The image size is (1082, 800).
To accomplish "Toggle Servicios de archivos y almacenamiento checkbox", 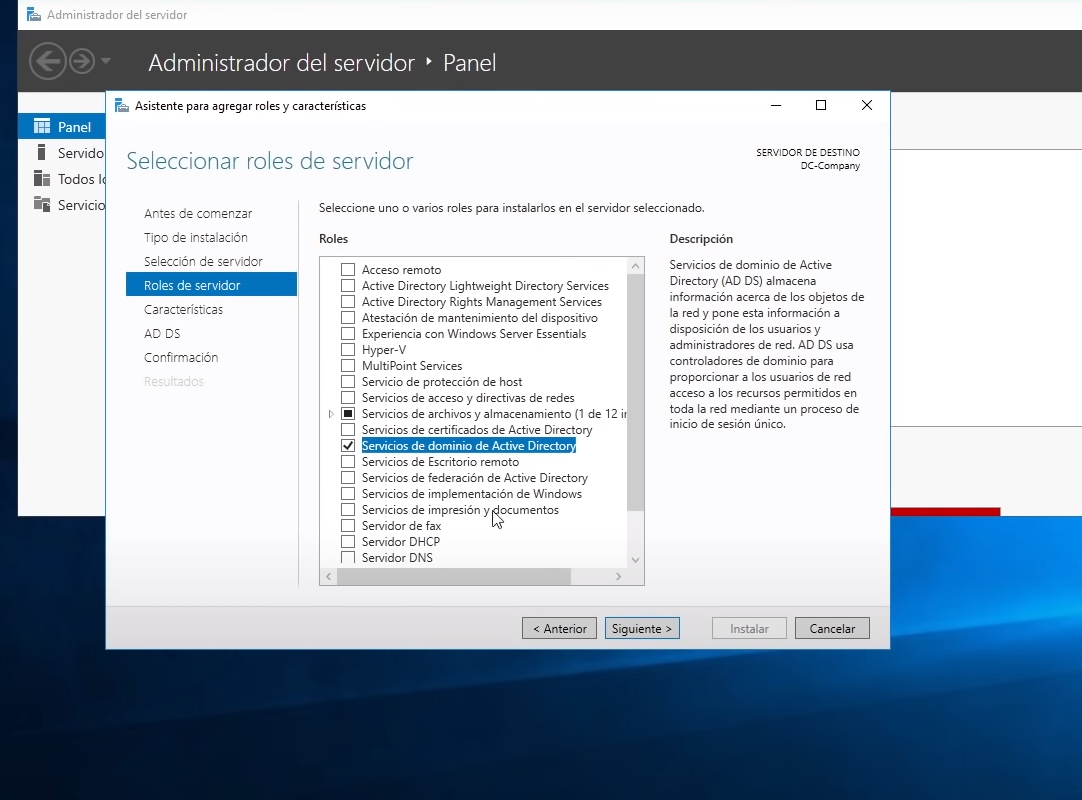I will point(348,413).
